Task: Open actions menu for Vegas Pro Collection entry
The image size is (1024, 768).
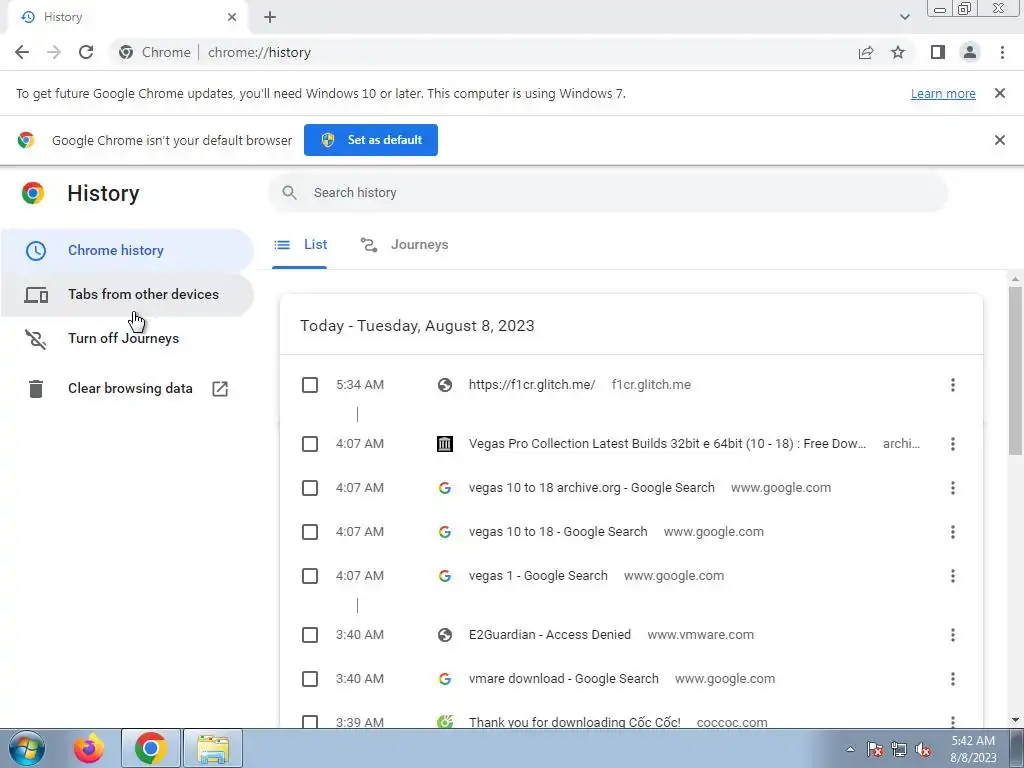Action: pos(952,444)
